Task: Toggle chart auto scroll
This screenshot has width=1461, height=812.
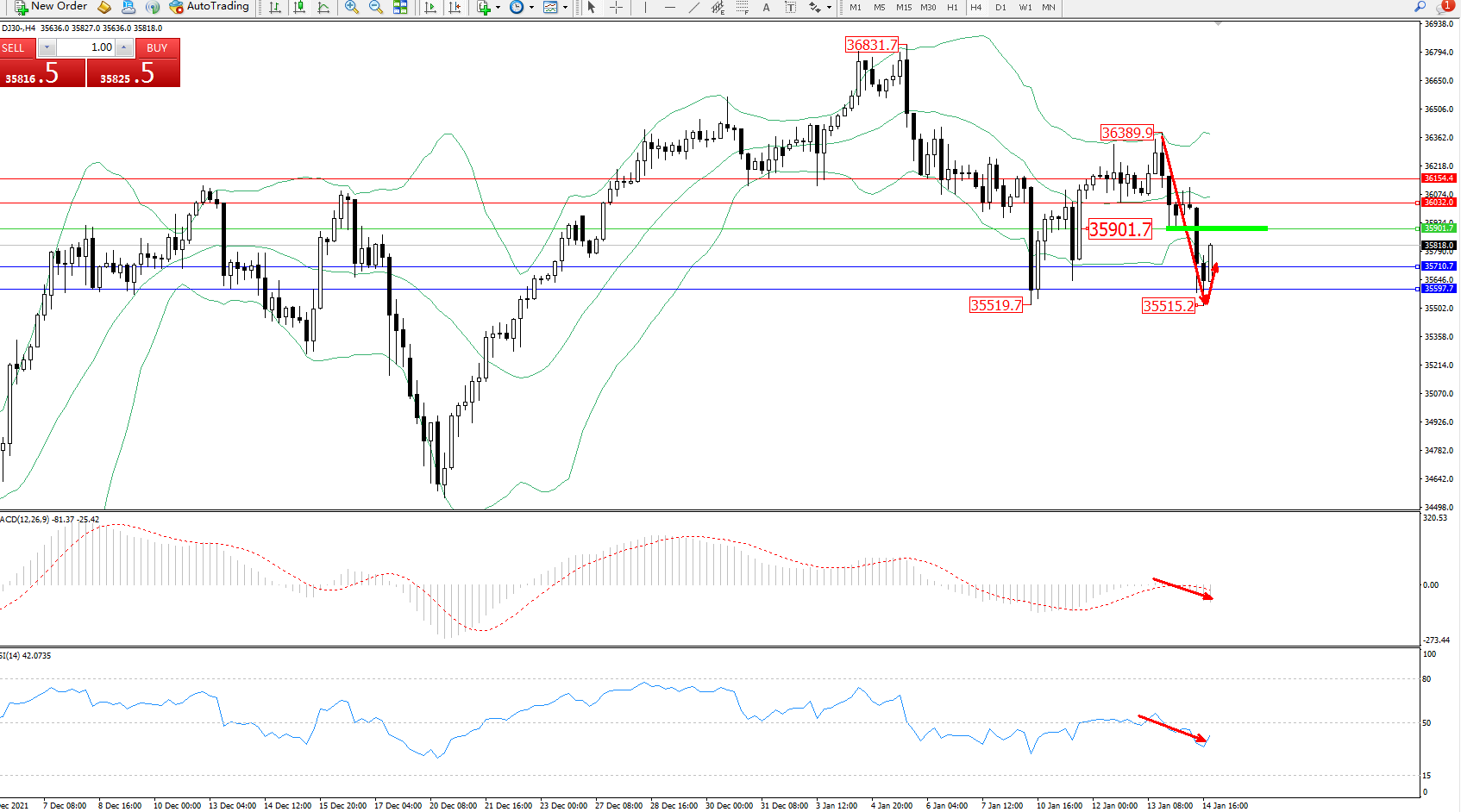Action: tap(430, 7)
